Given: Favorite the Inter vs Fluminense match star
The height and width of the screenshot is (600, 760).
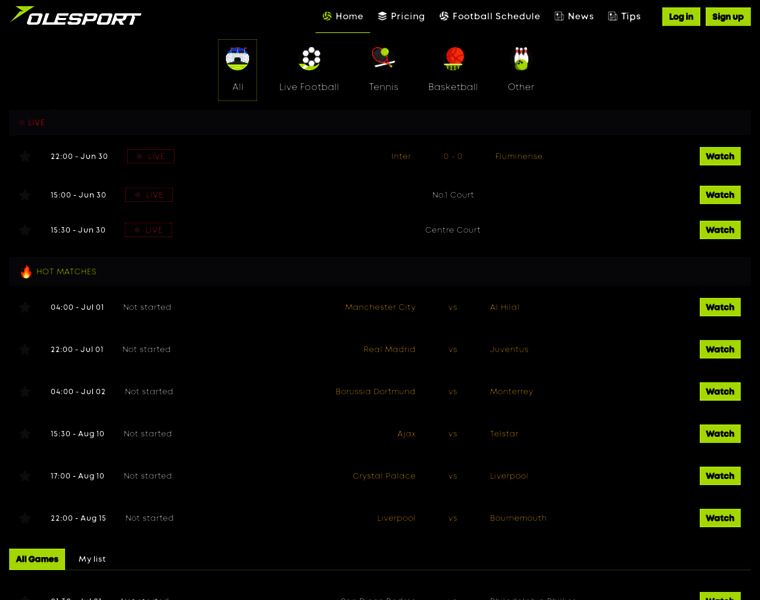Looking at the screenshot, I should pos(25,157).
